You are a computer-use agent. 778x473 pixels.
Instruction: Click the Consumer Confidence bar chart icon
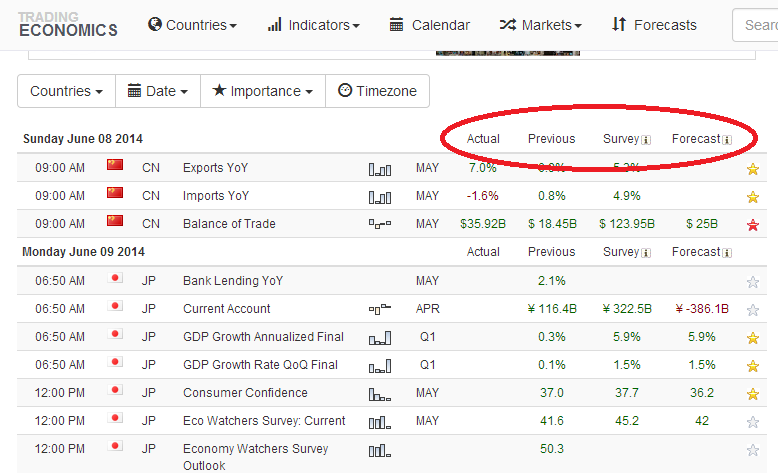(379, 393)
